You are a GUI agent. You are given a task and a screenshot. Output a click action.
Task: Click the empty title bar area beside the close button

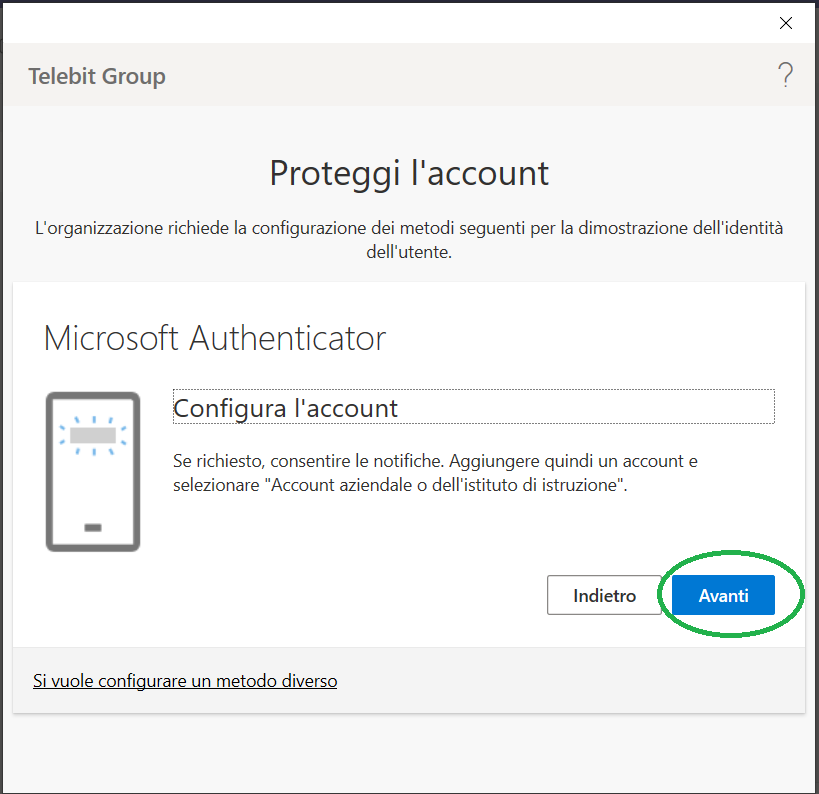click(x=400, y=22)
